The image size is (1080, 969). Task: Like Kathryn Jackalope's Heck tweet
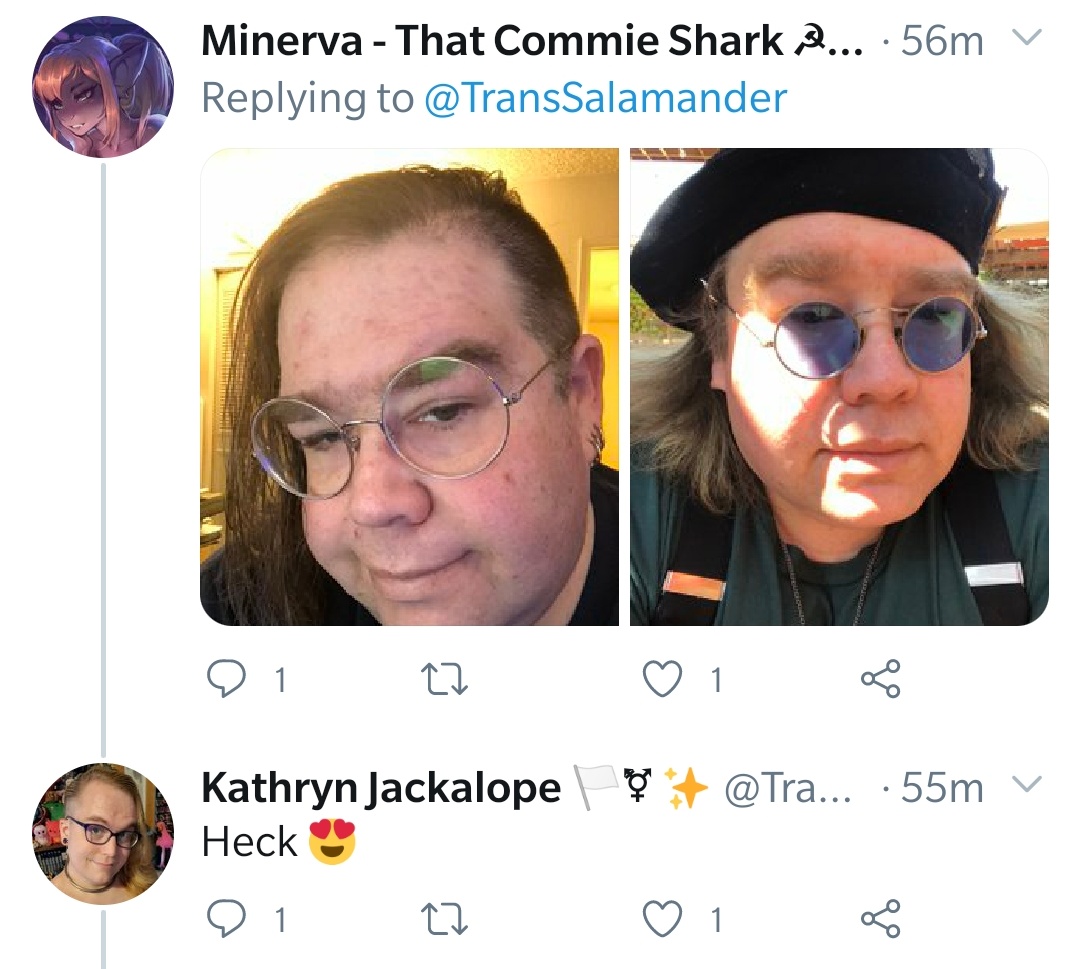pos(662,919)
